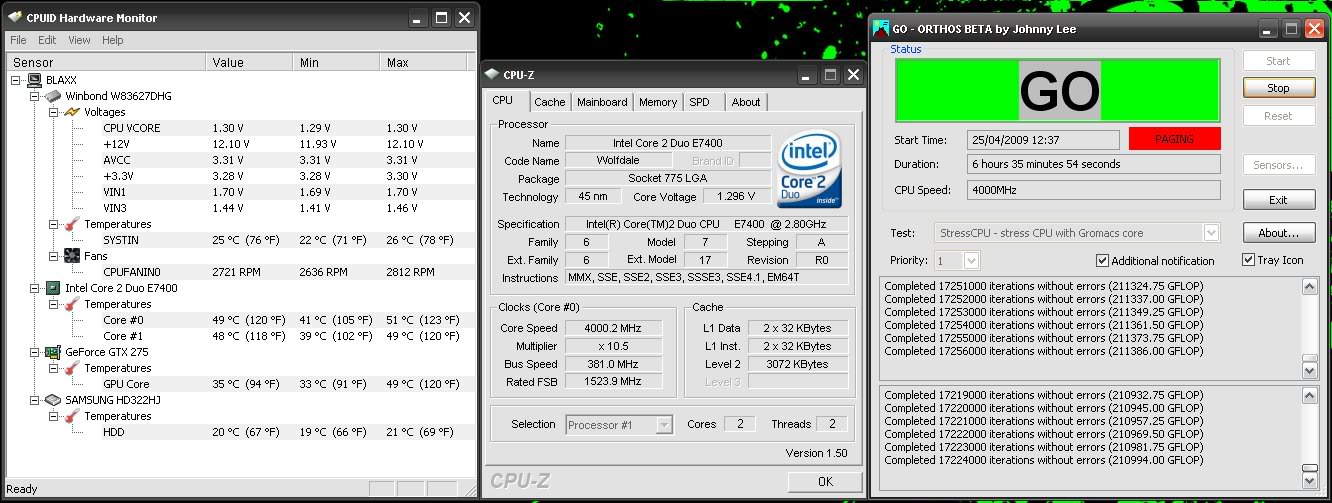Select the Core #0 temperature row
Screen dimensions: 1332x503
tap(238, 320)
